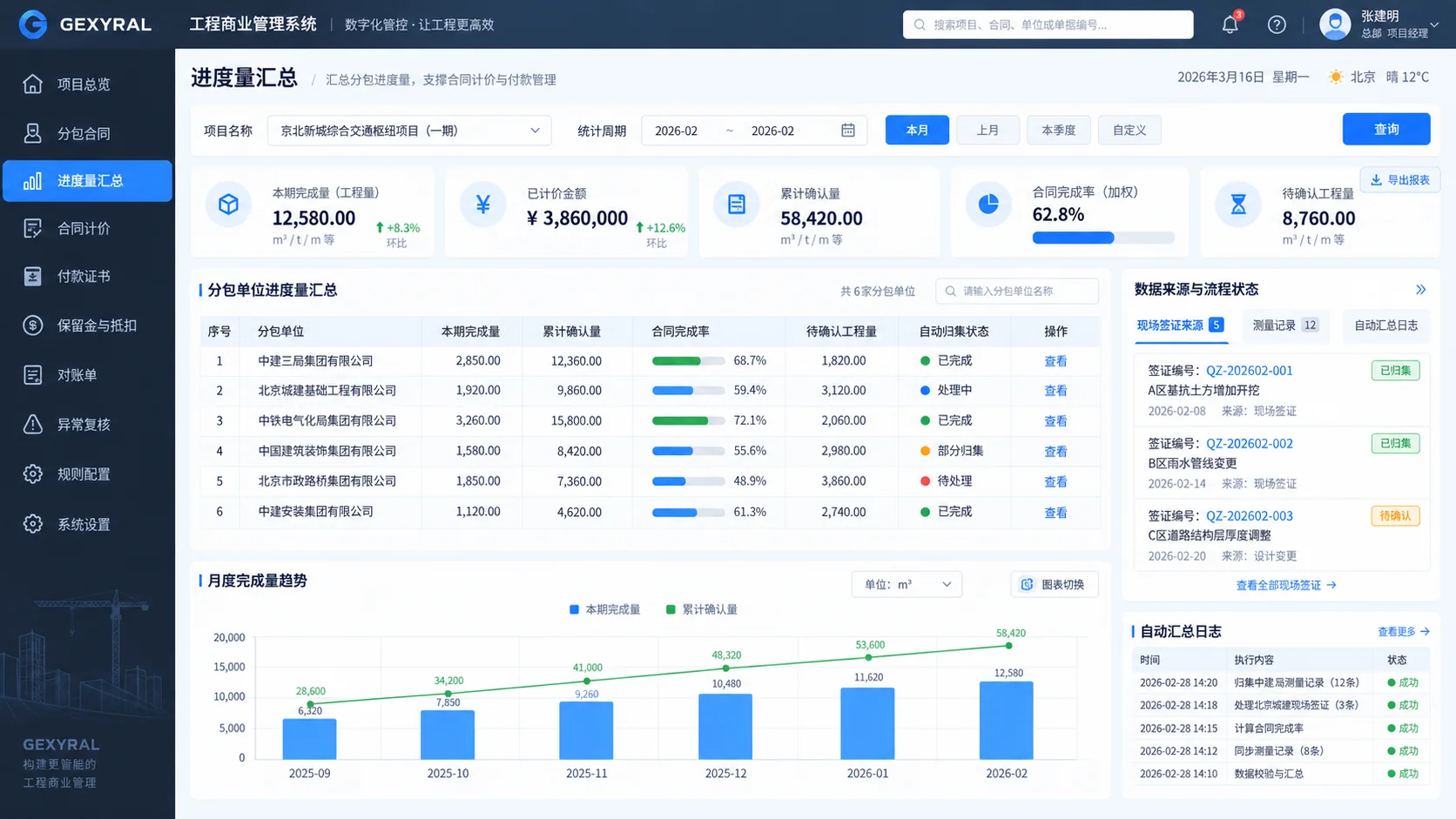
Task: Click the 中建安装集团有限公司 cell
Action: pos(316,512)
